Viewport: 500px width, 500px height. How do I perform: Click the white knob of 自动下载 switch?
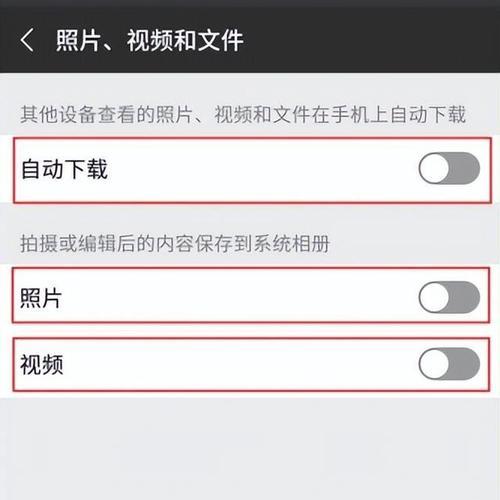434,168
